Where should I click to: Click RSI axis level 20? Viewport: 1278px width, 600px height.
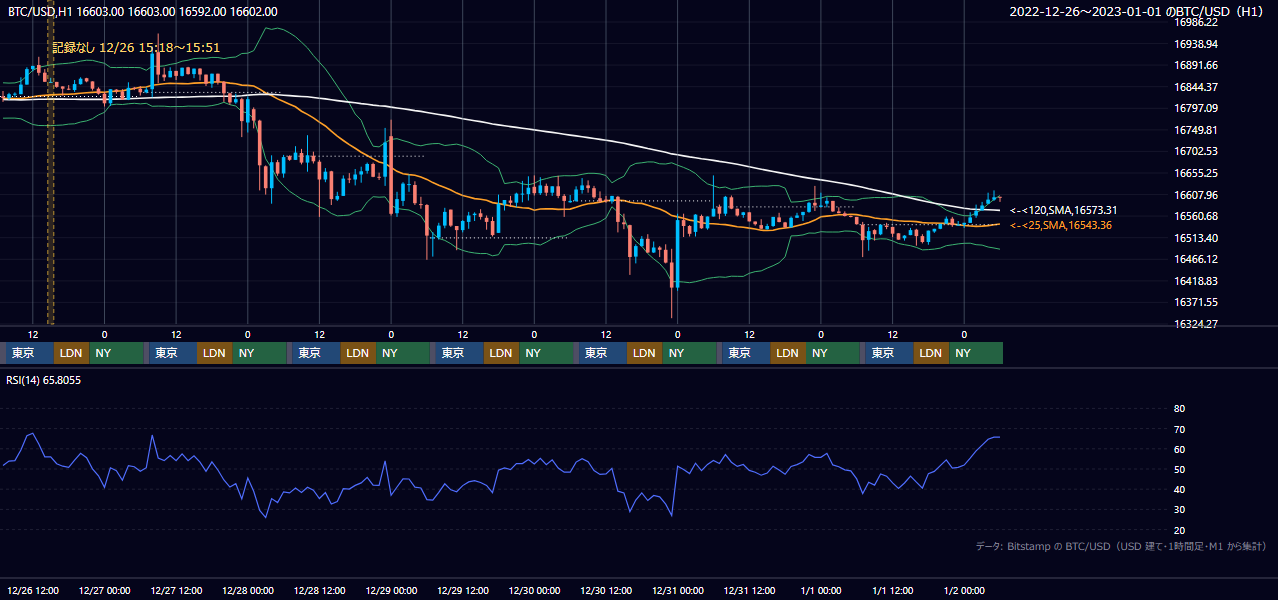[1179, 530]
